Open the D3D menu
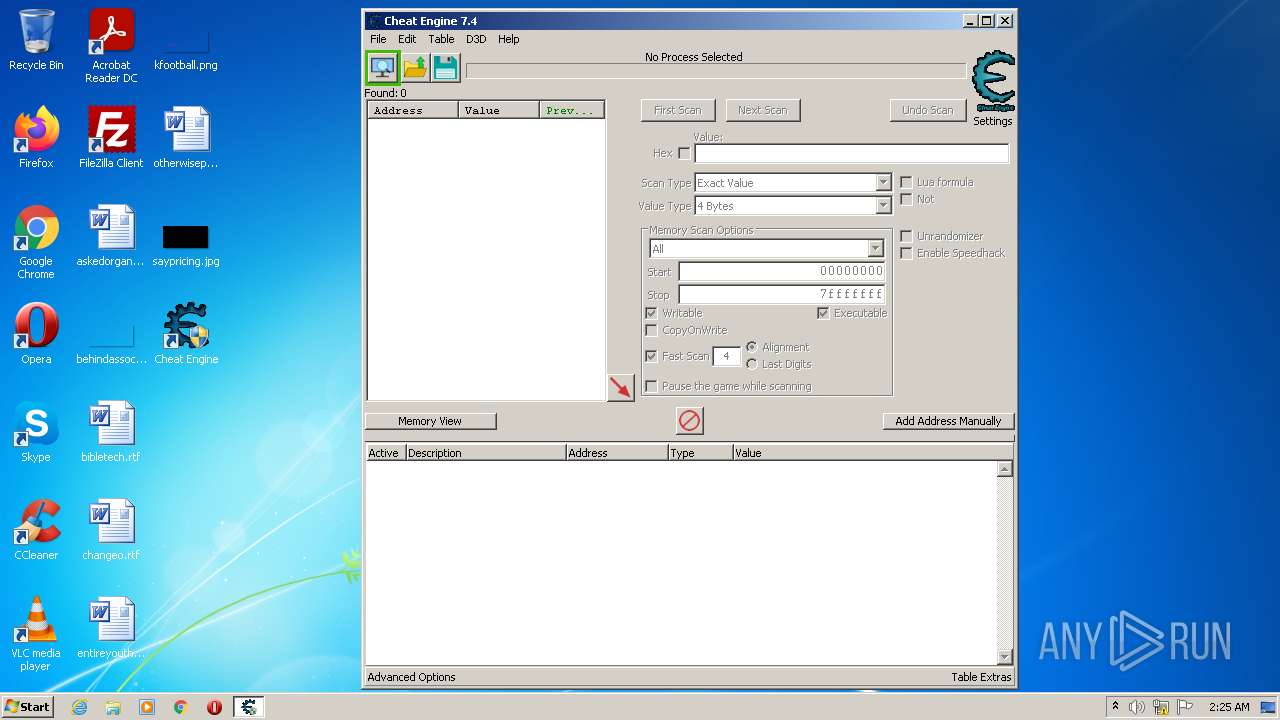This screenshot has height=720, width=1280. (476, 39)
